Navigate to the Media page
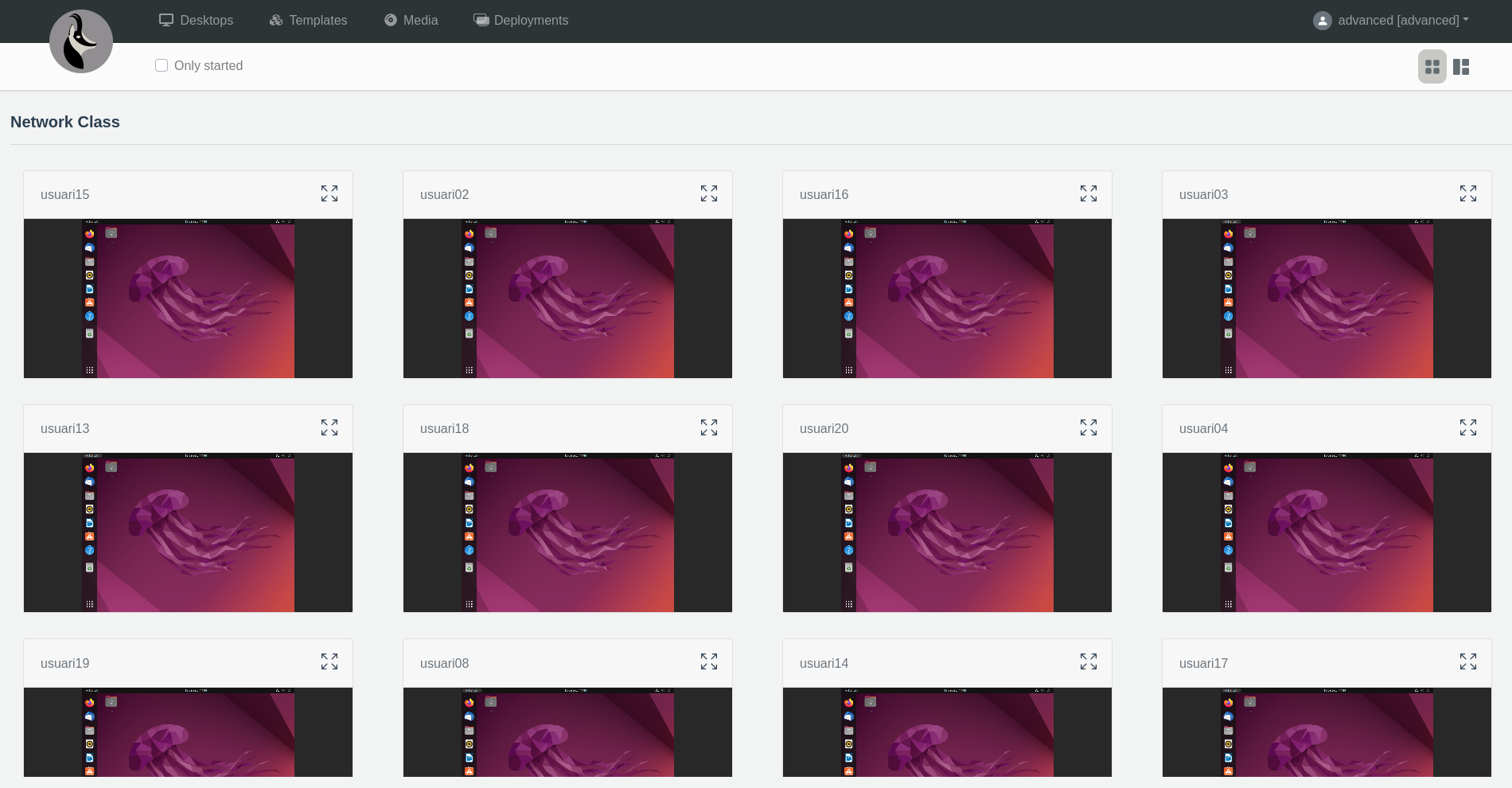 411,21
